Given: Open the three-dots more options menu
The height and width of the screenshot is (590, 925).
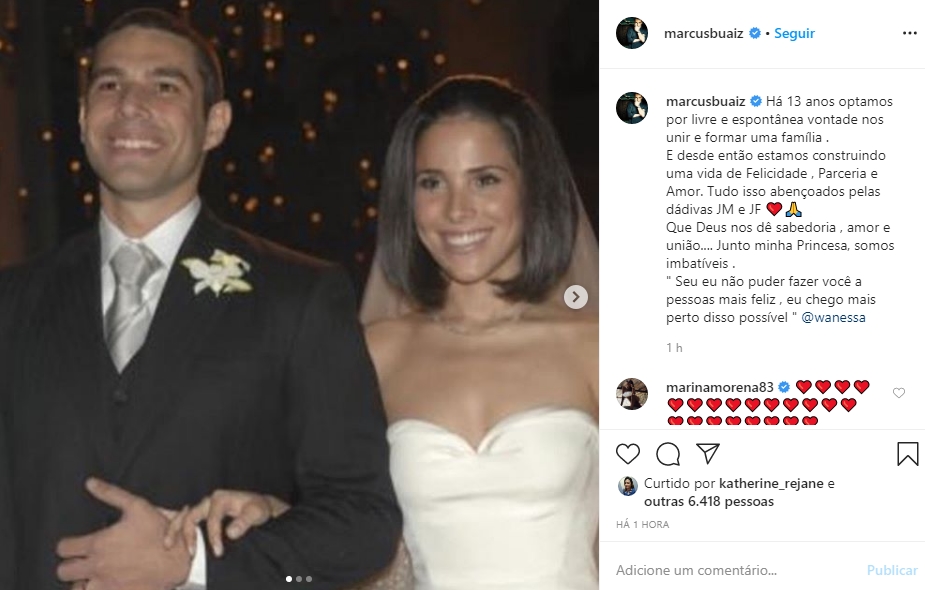Looking at the screenshot, I should [909, 33].
